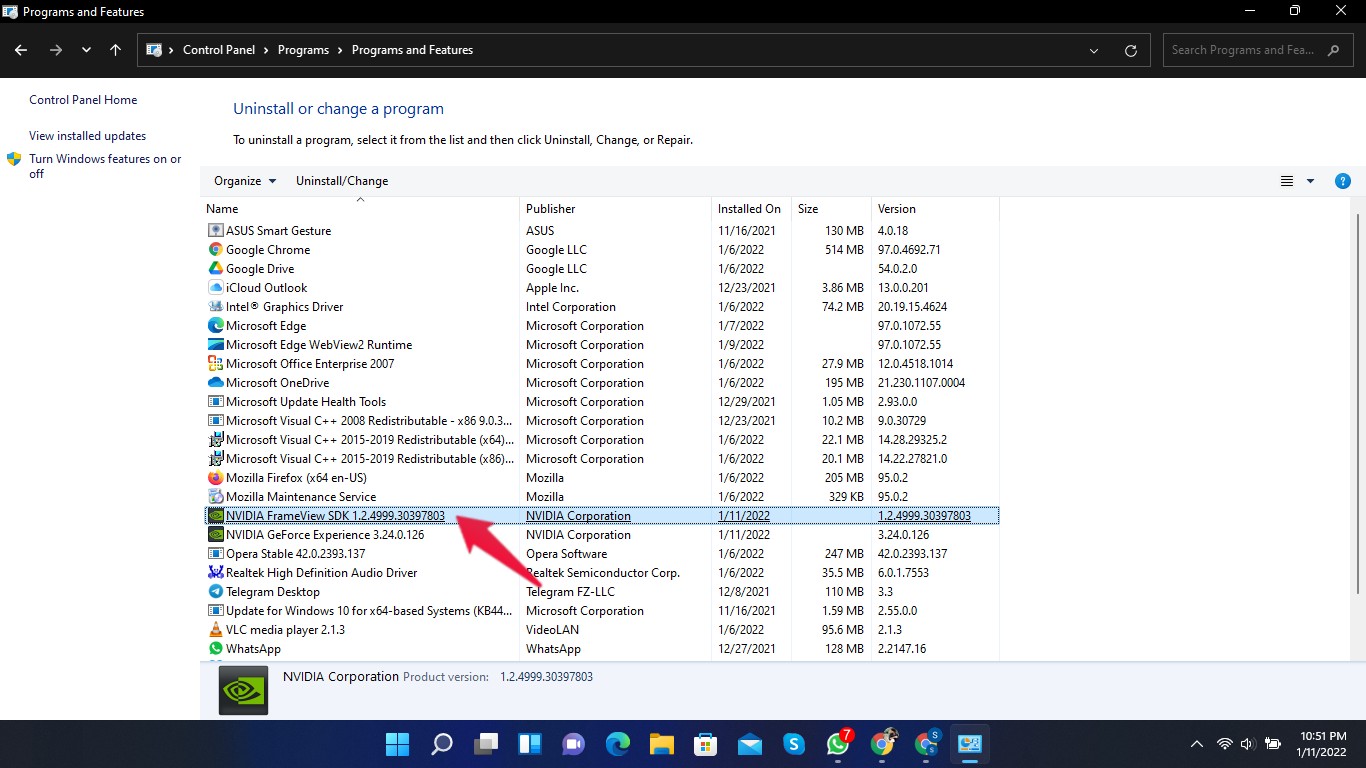The width and height of the screenshot is (1366, 768).
Task: Open View installed updates link
Action: pos(87,136)
